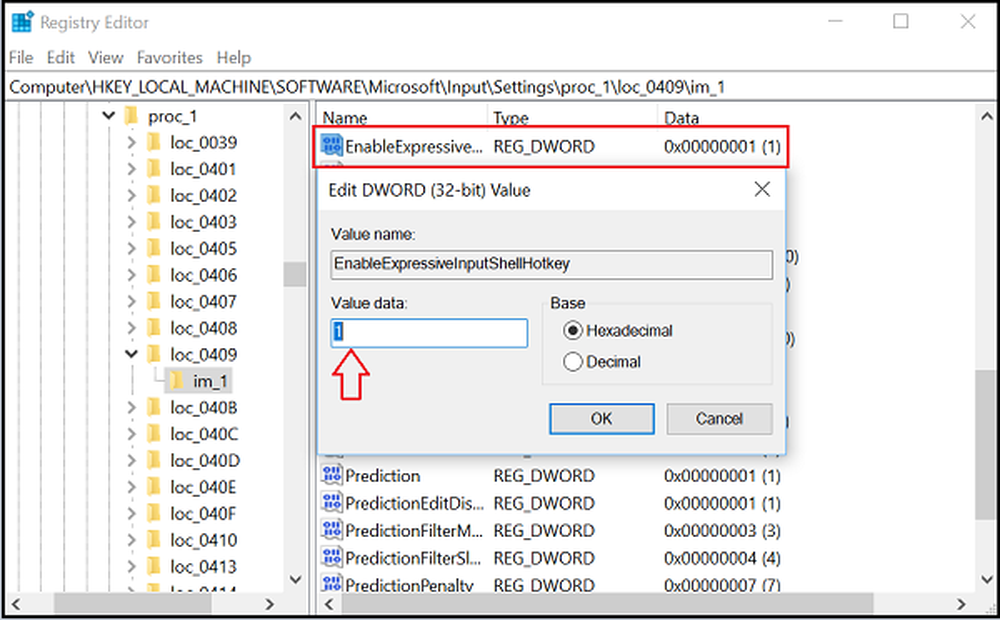The image size is (1000, 620).
Task: Click the tree pane horizontal scroll right arrow
Action: (270, 603)
